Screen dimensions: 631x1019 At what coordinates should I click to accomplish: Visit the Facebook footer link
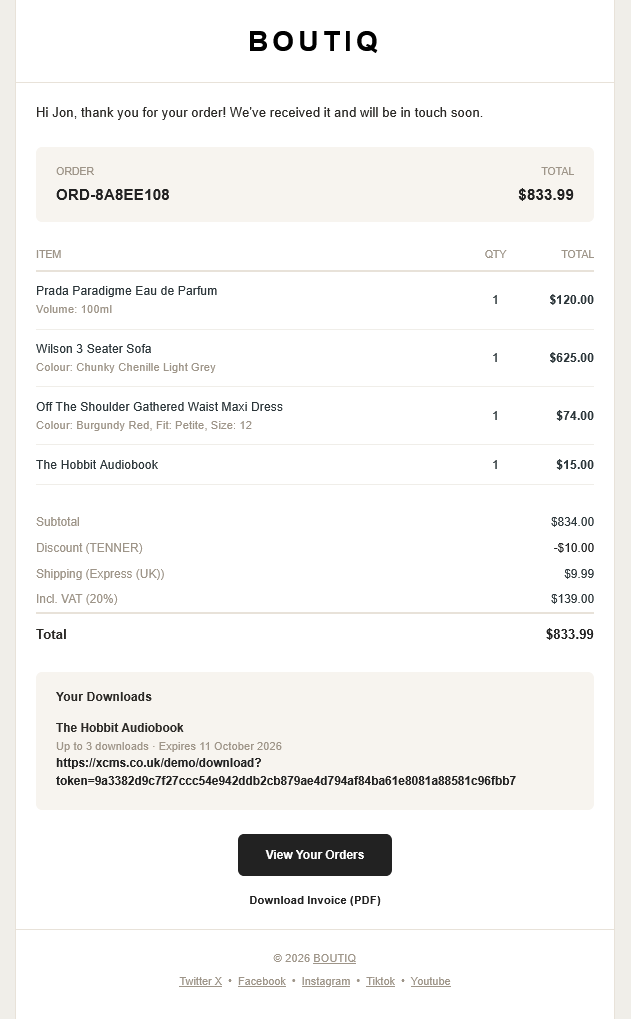click(262, 981)
